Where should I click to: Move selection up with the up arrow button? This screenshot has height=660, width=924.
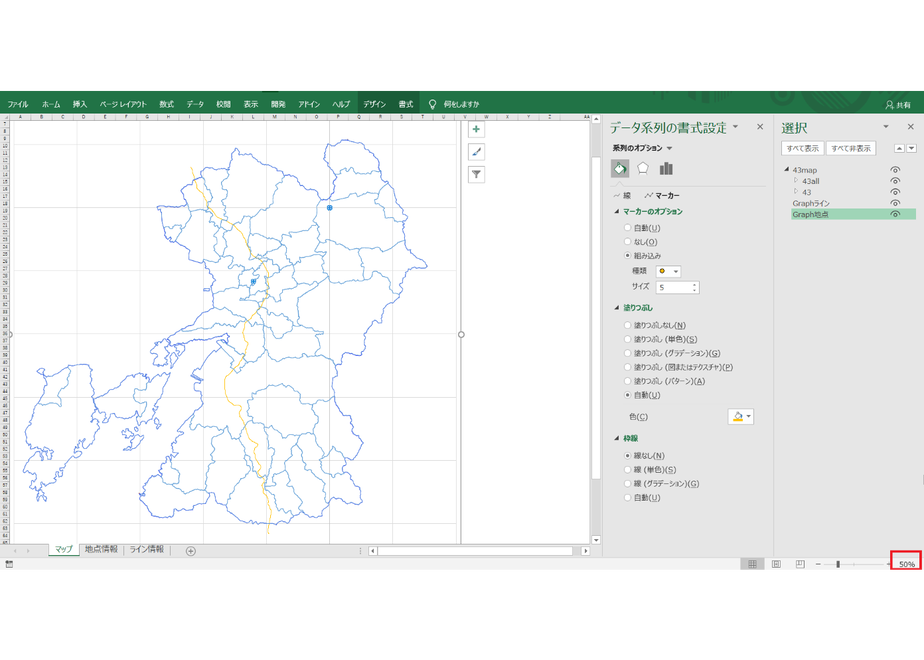pos(899,148)
